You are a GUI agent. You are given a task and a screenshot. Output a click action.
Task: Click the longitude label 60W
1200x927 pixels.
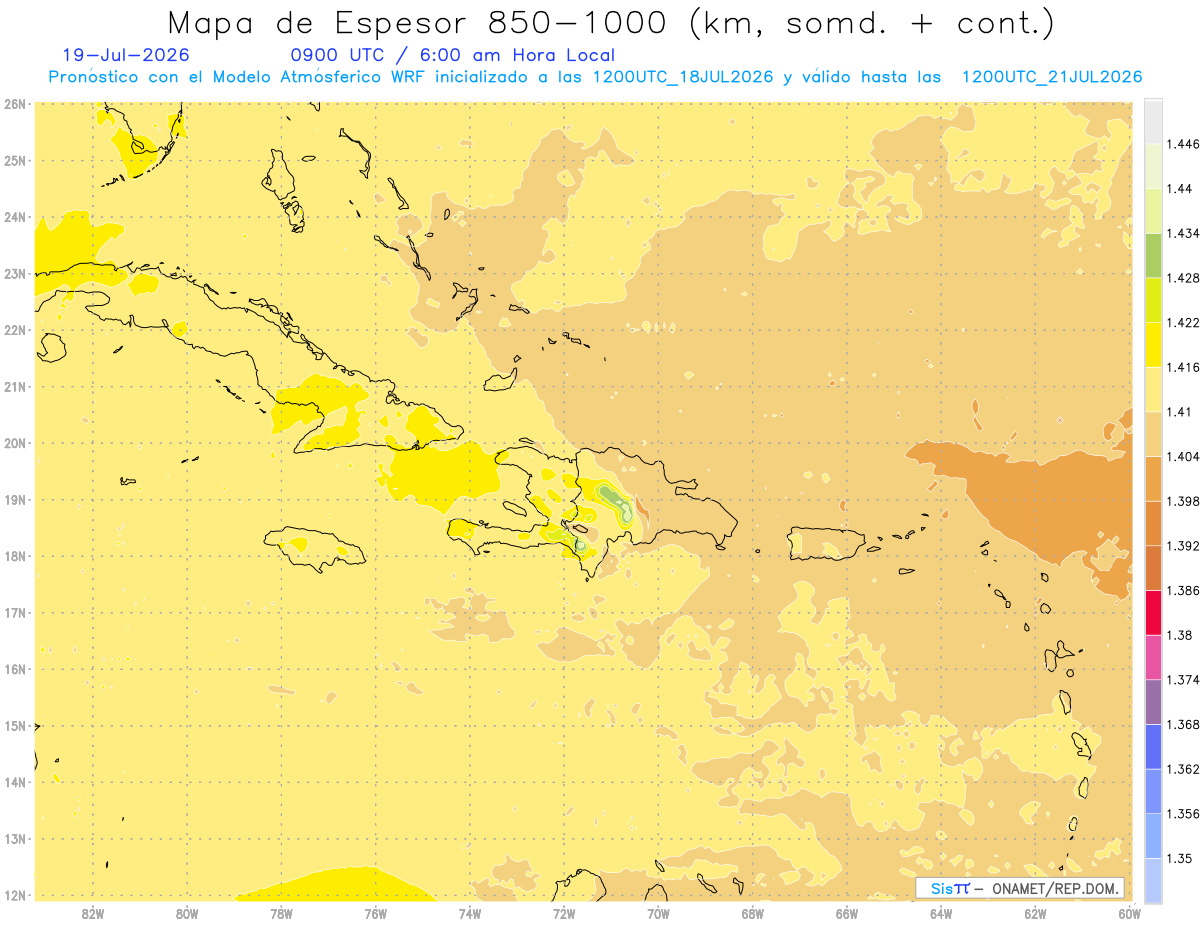click(1130, 912)
